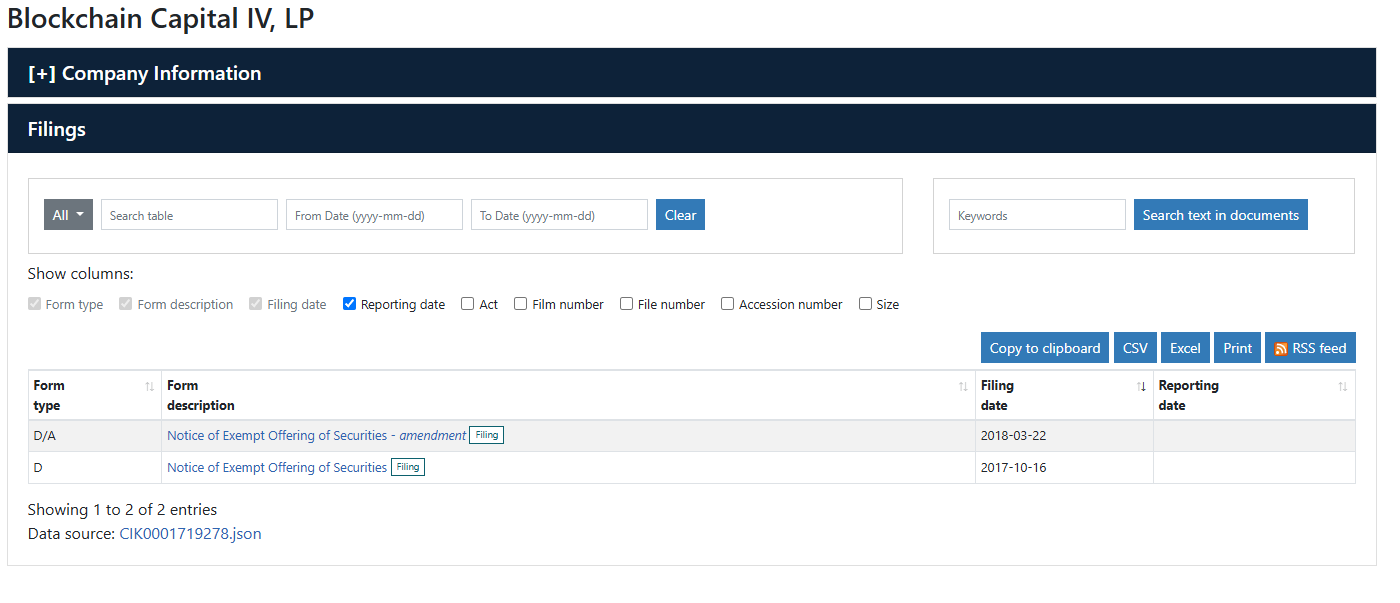Enable the Act column
Screen dimensions: 1400x603
[467, 304]
